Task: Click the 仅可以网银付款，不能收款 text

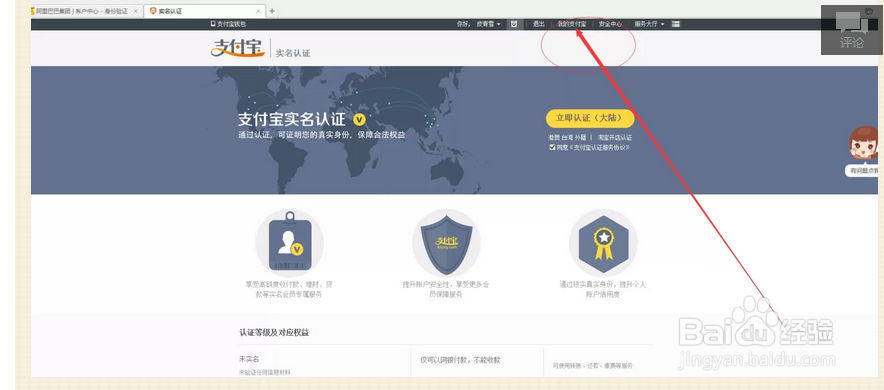Action: tap(461, 360)
